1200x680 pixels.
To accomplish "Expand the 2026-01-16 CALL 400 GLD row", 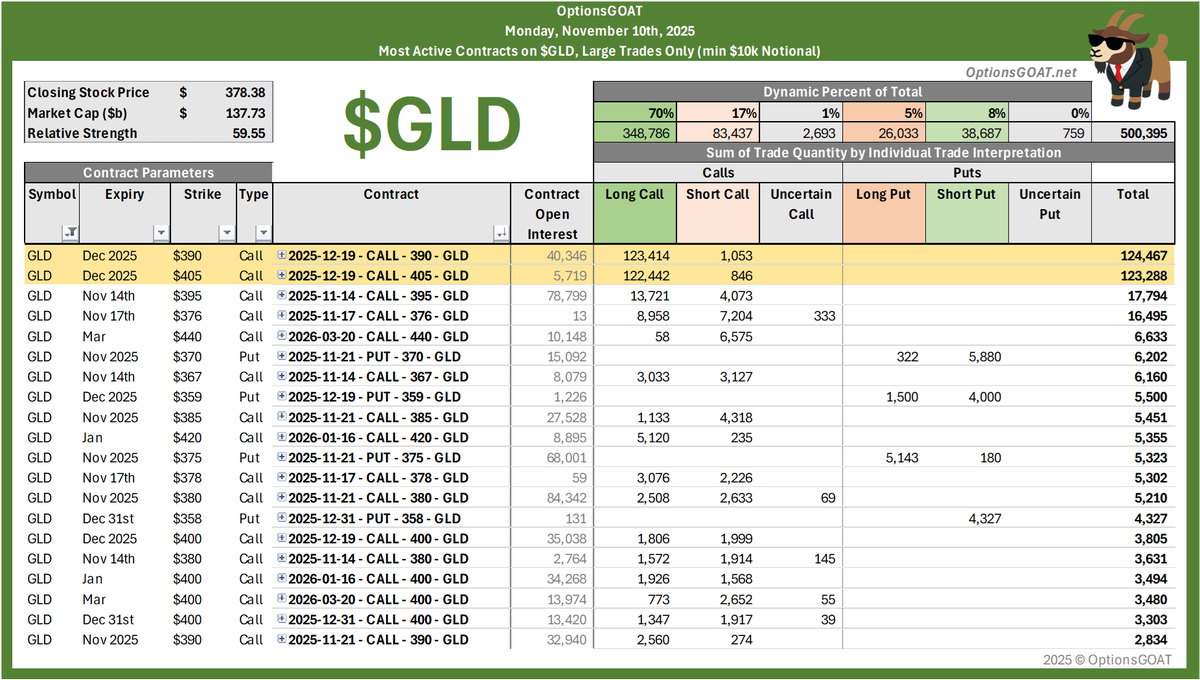I will coord(282,579).
